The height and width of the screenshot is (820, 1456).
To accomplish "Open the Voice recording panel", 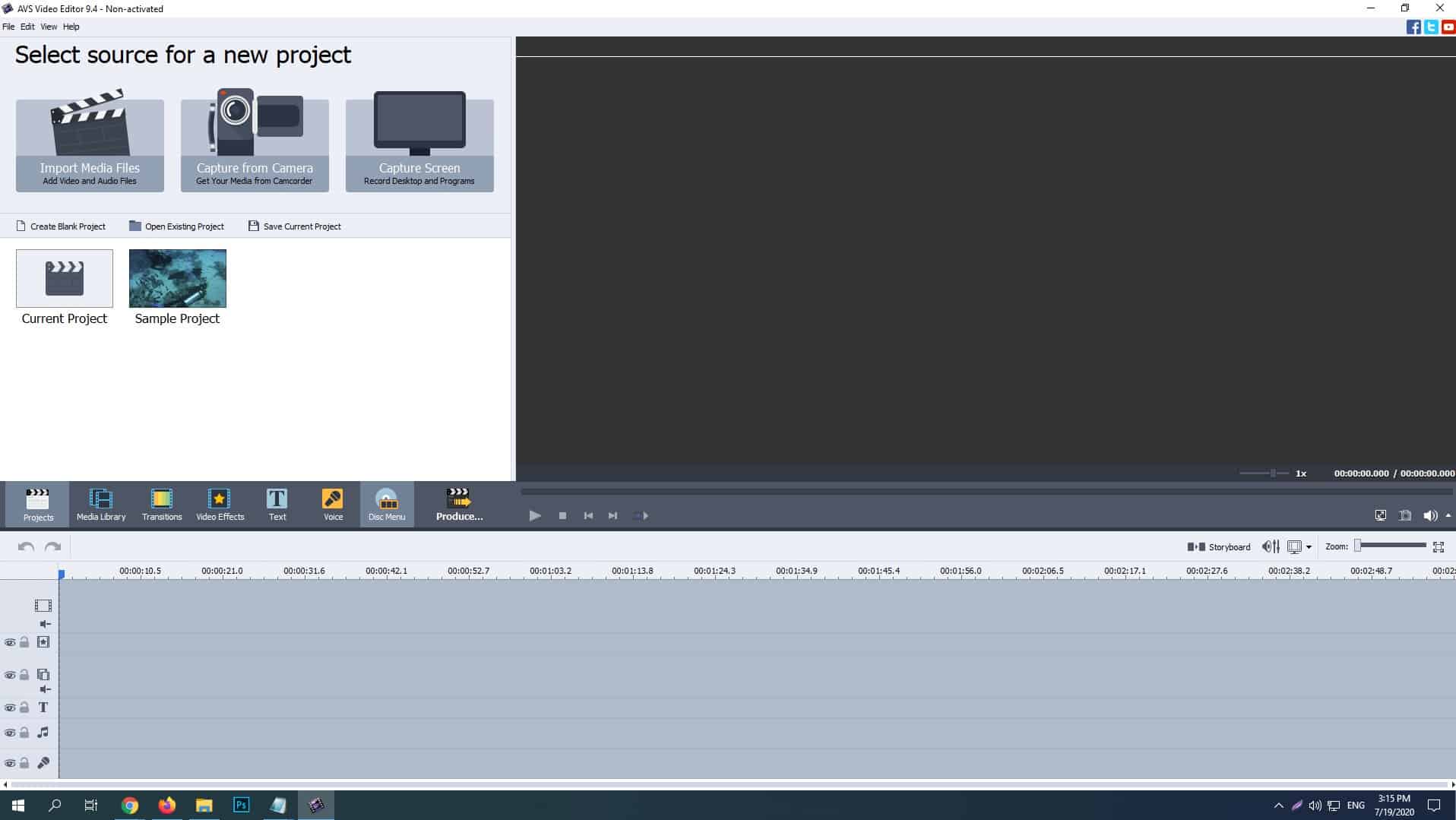I will click(x=333, y=504).
